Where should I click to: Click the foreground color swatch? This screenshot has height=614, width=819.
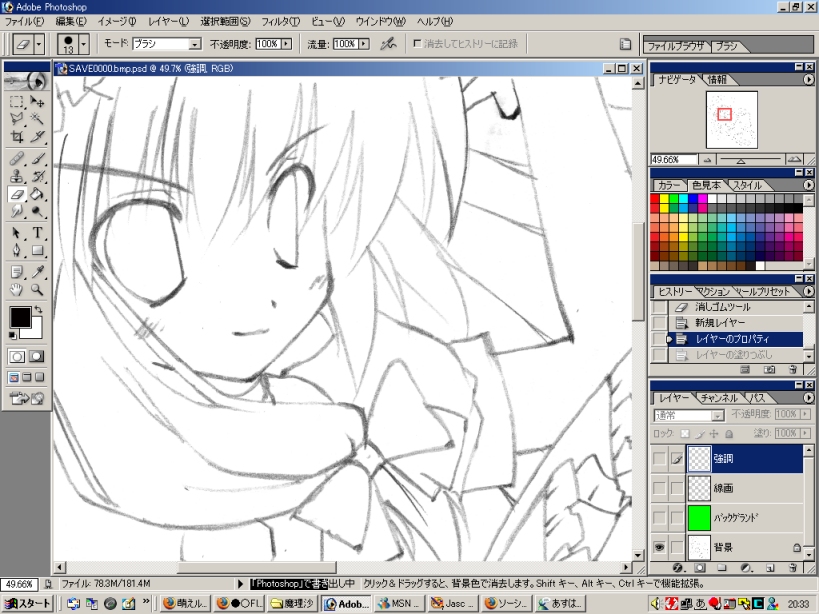tap(20, 317)
